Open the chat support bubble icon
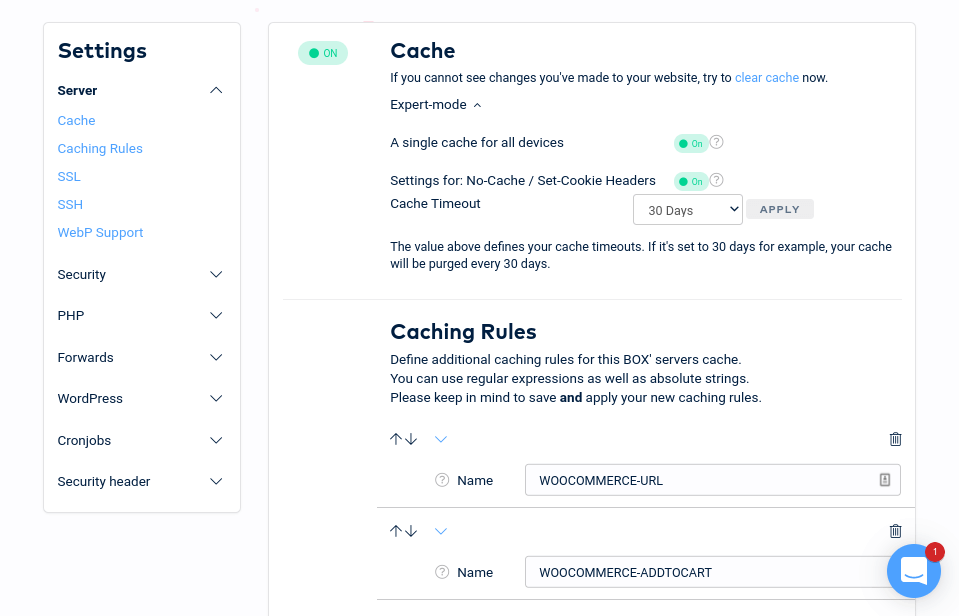959x616 pixels. (x=914, y=571)
